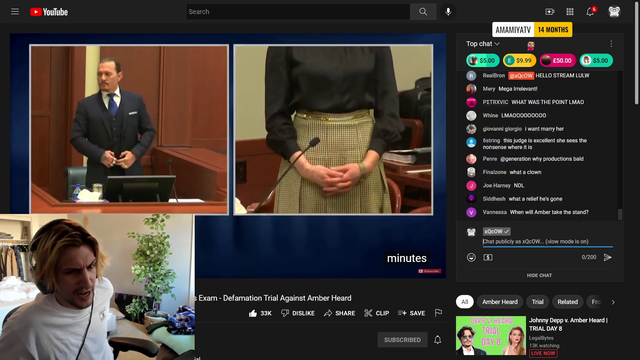Click the SUBSCRIBED button
The image size is (640, 360).
coord(402,340)
